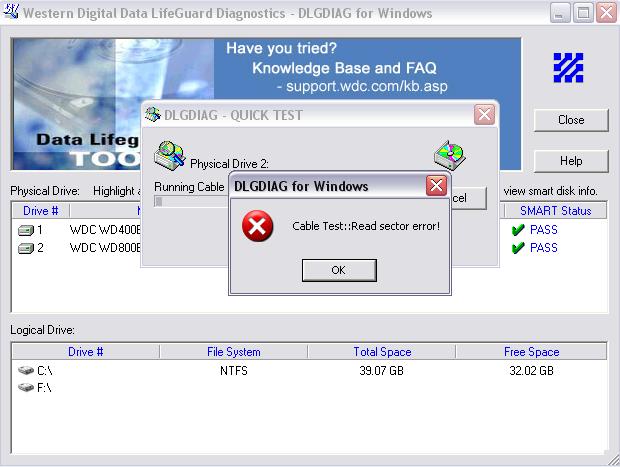Click the Cancel button in Quick Test
The height and width of the screenshot is (467, 620).
pyautogui.click(x=469, y=198)
